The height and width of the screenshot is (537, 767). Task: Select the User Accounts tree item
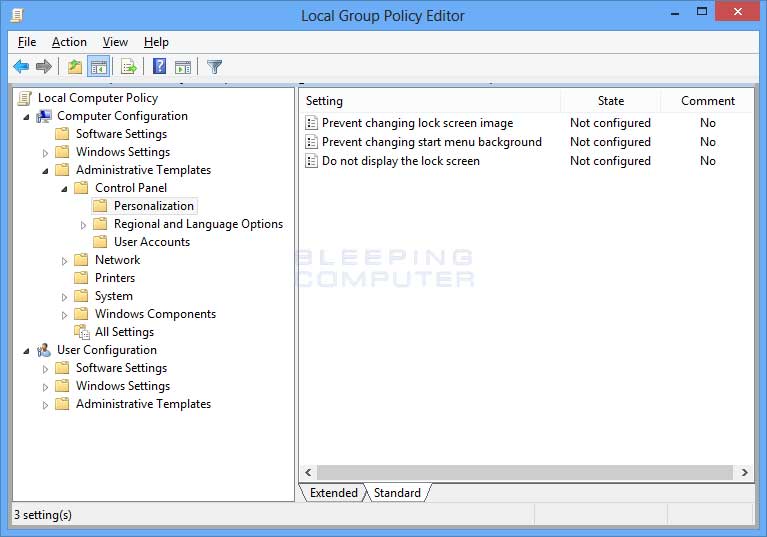point(152,242)
